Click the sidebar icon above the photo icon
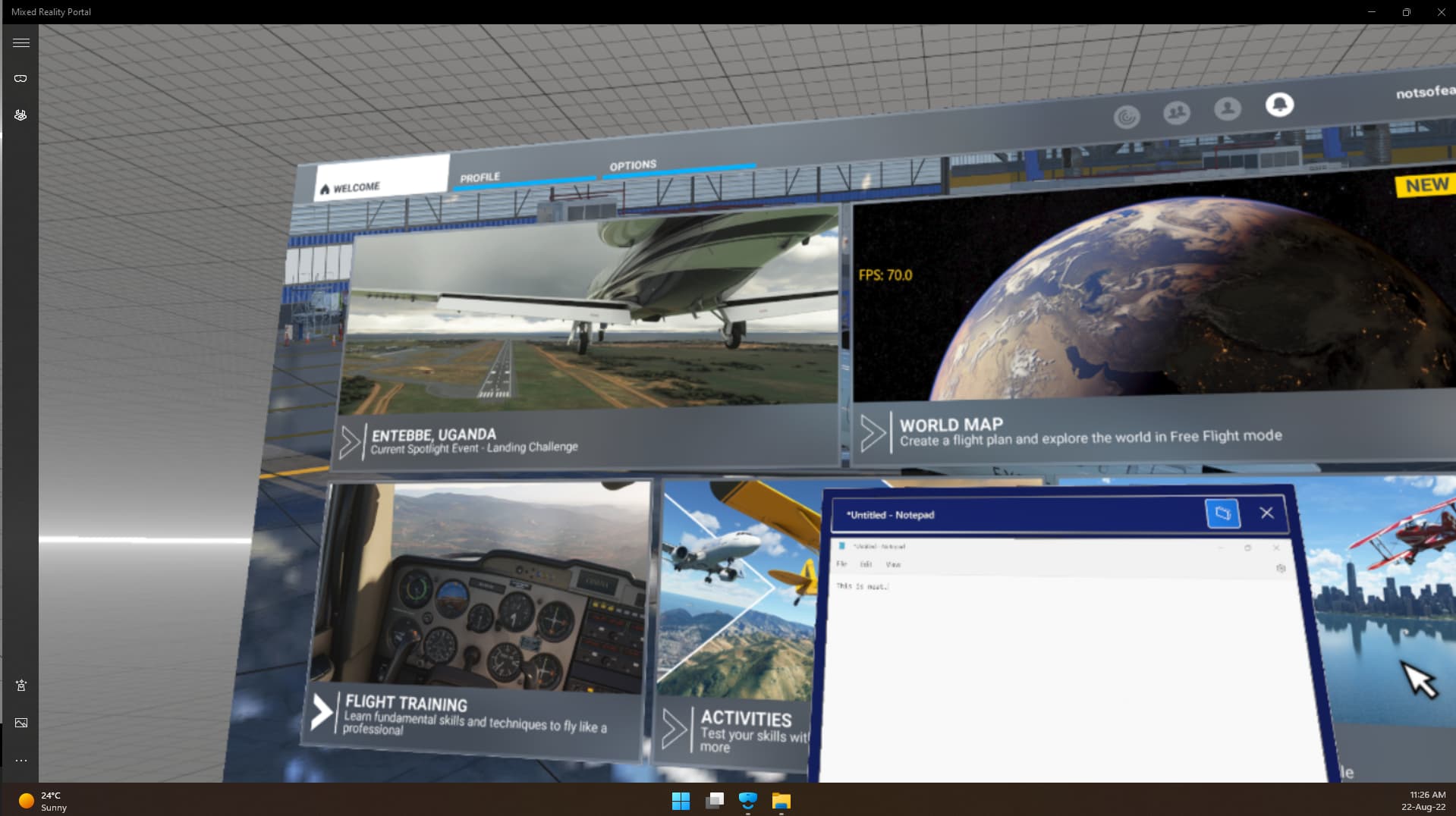The width and height of the screenshot is (1456, 816). [x=21, y=686]
